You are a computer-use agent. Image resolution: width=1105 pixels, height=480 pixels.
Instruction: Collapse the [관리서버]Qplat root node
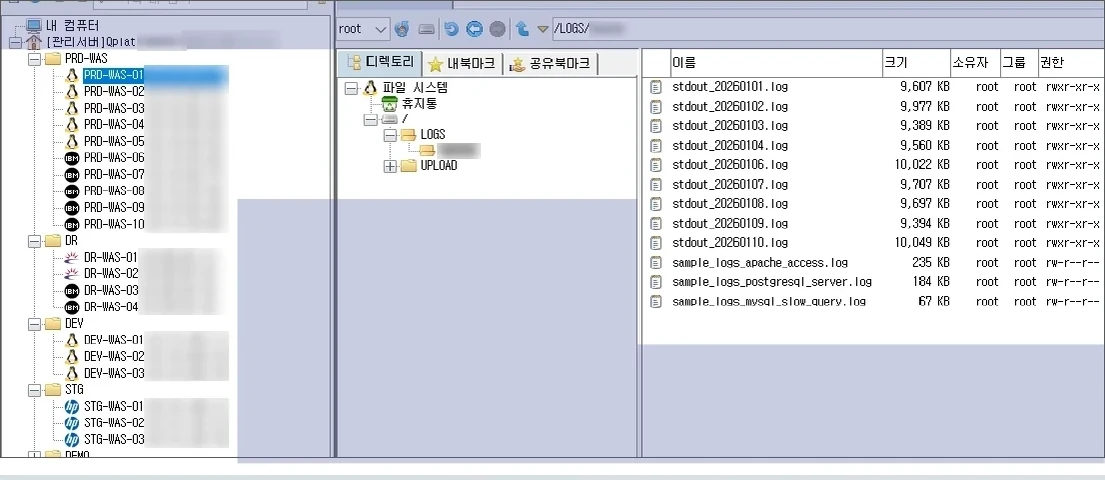coord(16,42)
